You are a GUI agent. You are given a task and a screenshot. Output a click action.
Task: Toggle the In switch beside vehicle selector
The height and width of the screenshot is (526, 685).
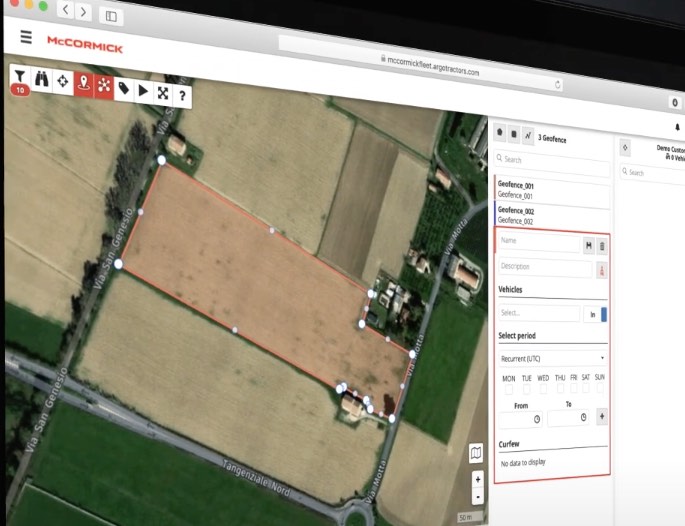coord(597,315)
